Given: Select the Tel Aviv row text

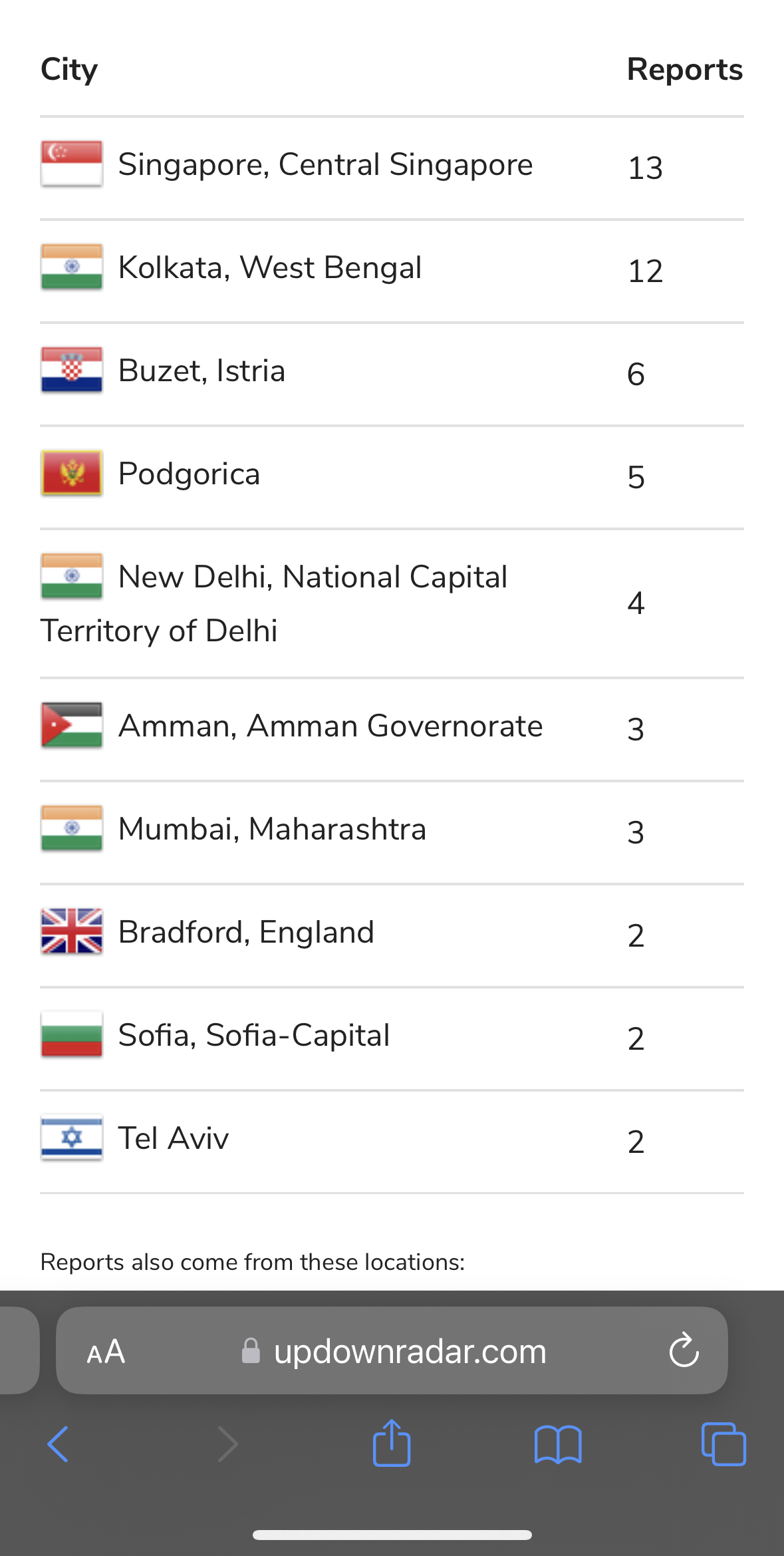Looking at the screenshot, I should pyautogui.click(x=174, y=1138).
